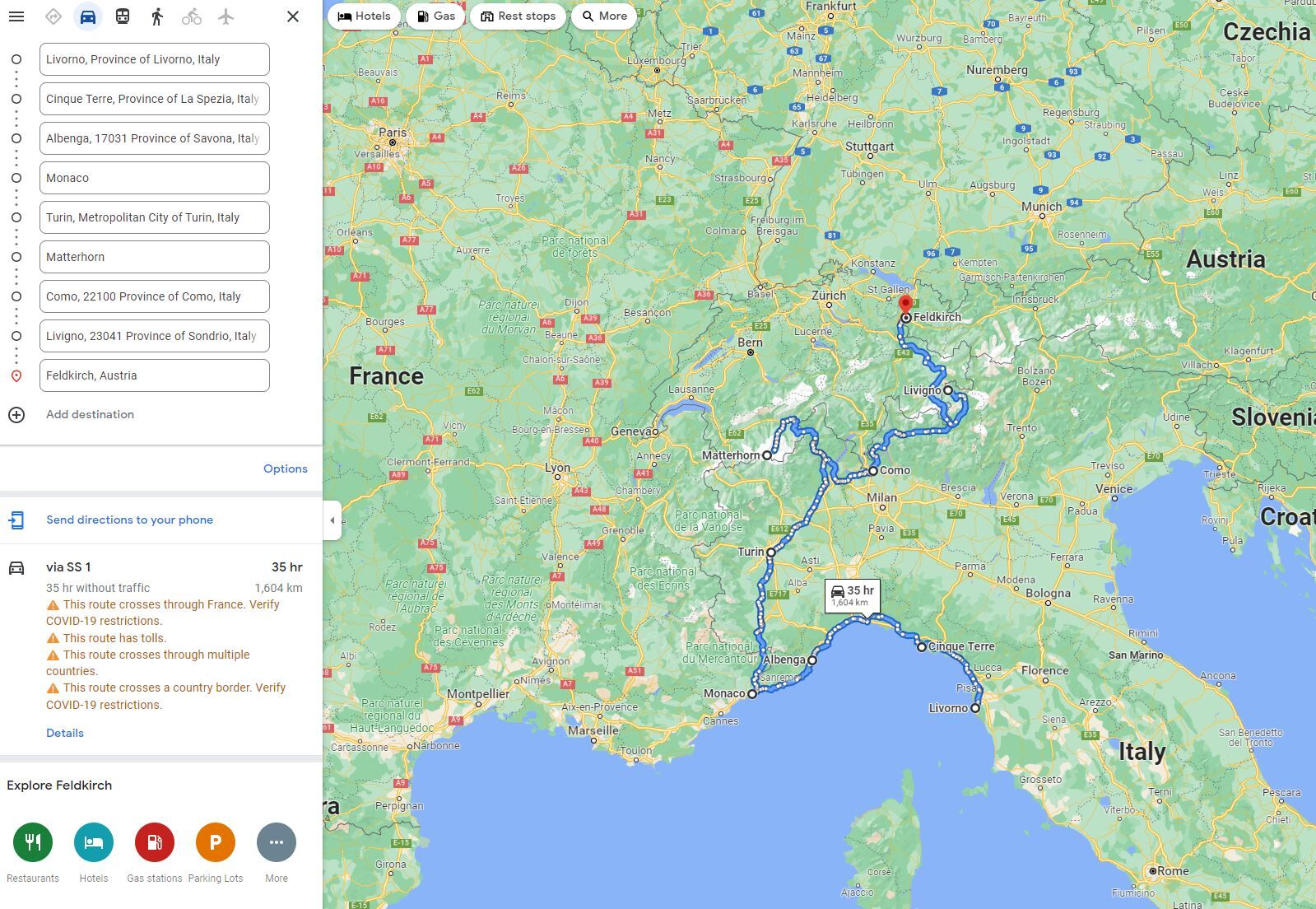Click the Marseille city label on map
Screen dimensions: 1316x909
click(x=593, y=730)
